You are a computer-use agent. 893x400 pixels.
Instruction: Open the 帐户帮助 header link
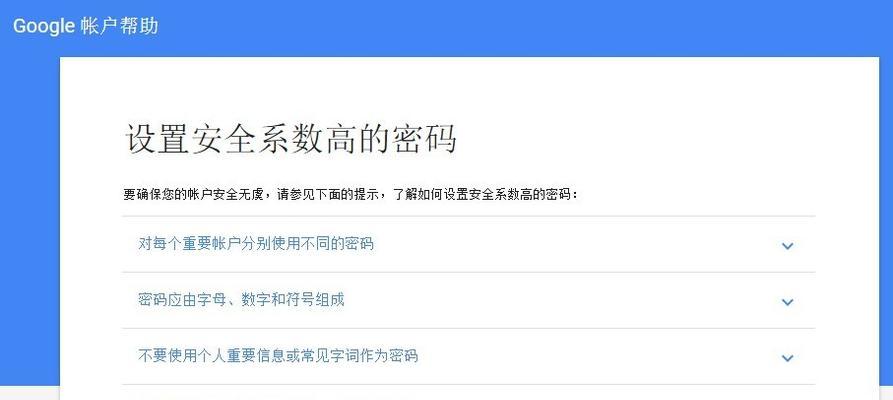coord(119,26)
